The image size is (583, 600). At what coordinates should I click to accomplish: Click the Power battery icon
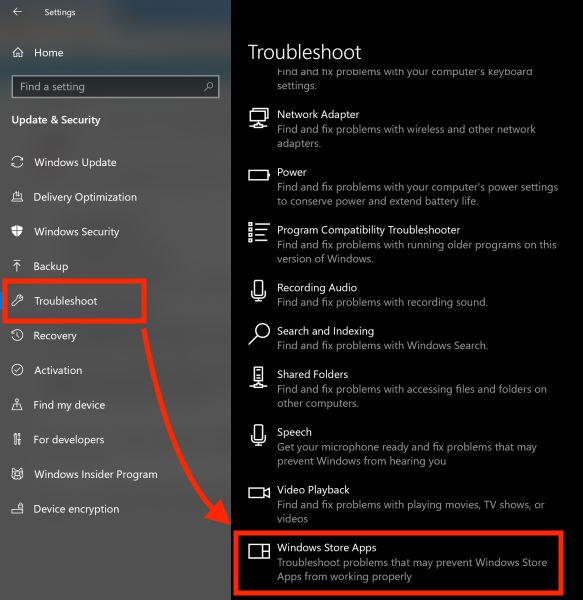coord(259,175)
